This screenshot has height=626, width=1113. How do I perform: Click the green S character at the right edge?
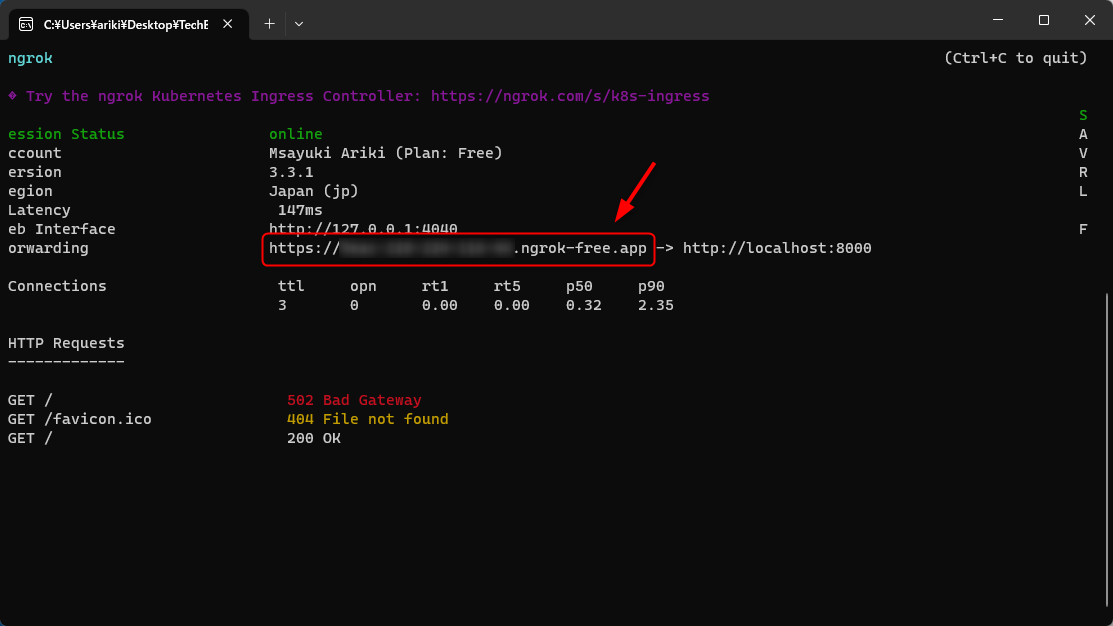pos(1082,114)
